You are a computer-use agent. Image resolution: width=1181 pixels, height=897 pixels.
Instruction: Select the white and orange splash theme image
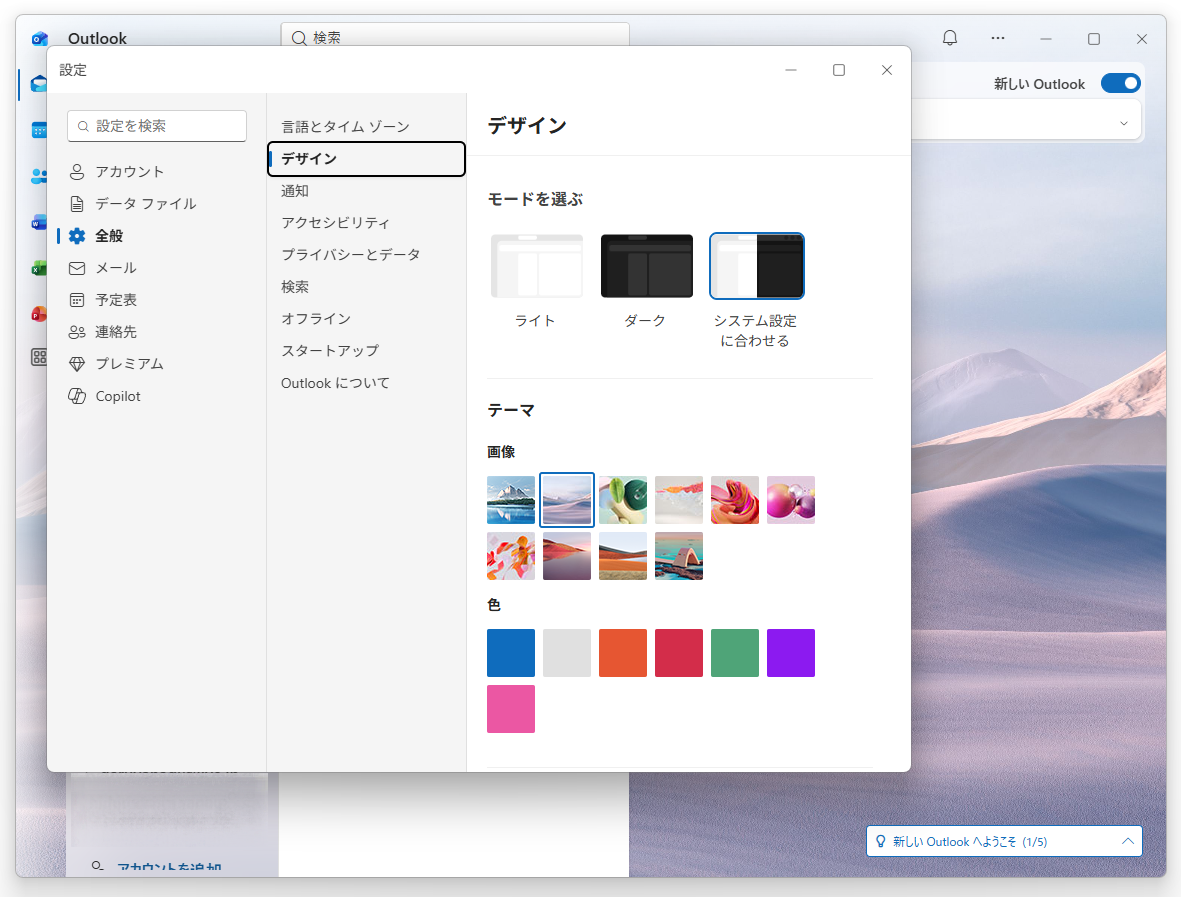(x=679, y=499)
